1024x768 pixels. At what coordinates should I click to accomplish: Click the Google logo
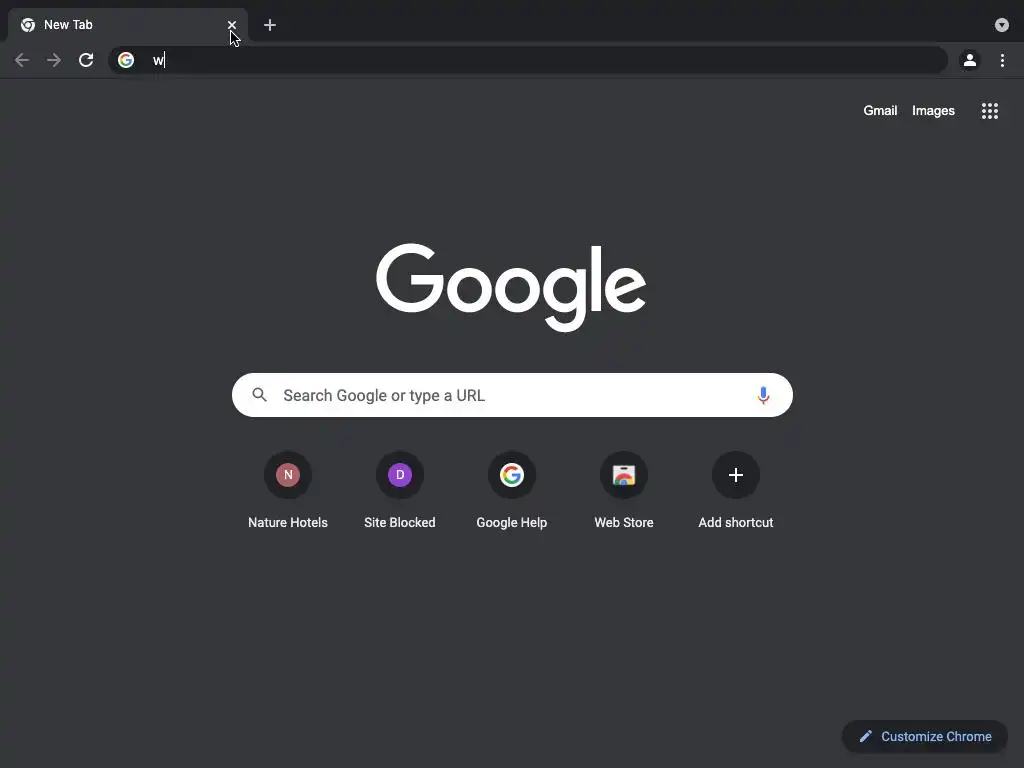click(511, 287)
